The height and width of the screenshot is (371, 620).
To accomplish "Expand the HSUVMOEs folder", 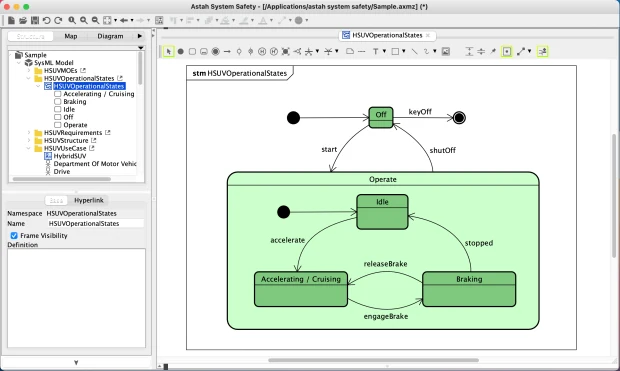I will point(28,70).
